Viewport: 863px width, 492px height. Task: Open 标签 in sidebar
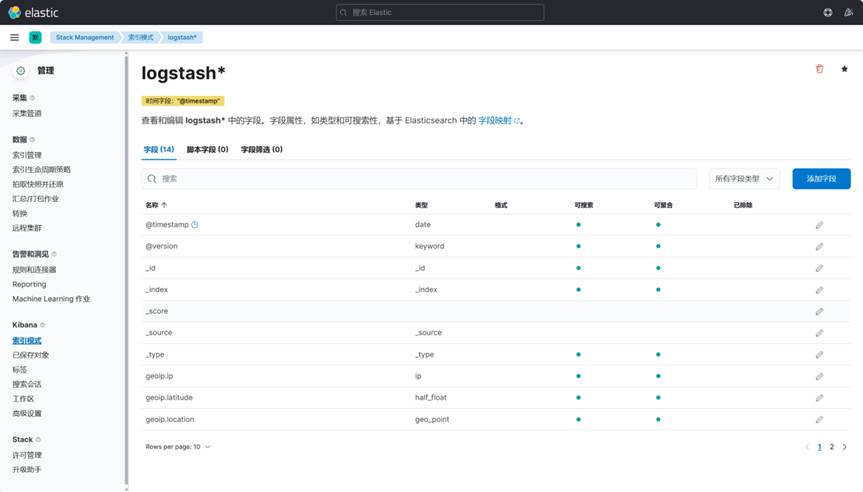tap(20, 370)
